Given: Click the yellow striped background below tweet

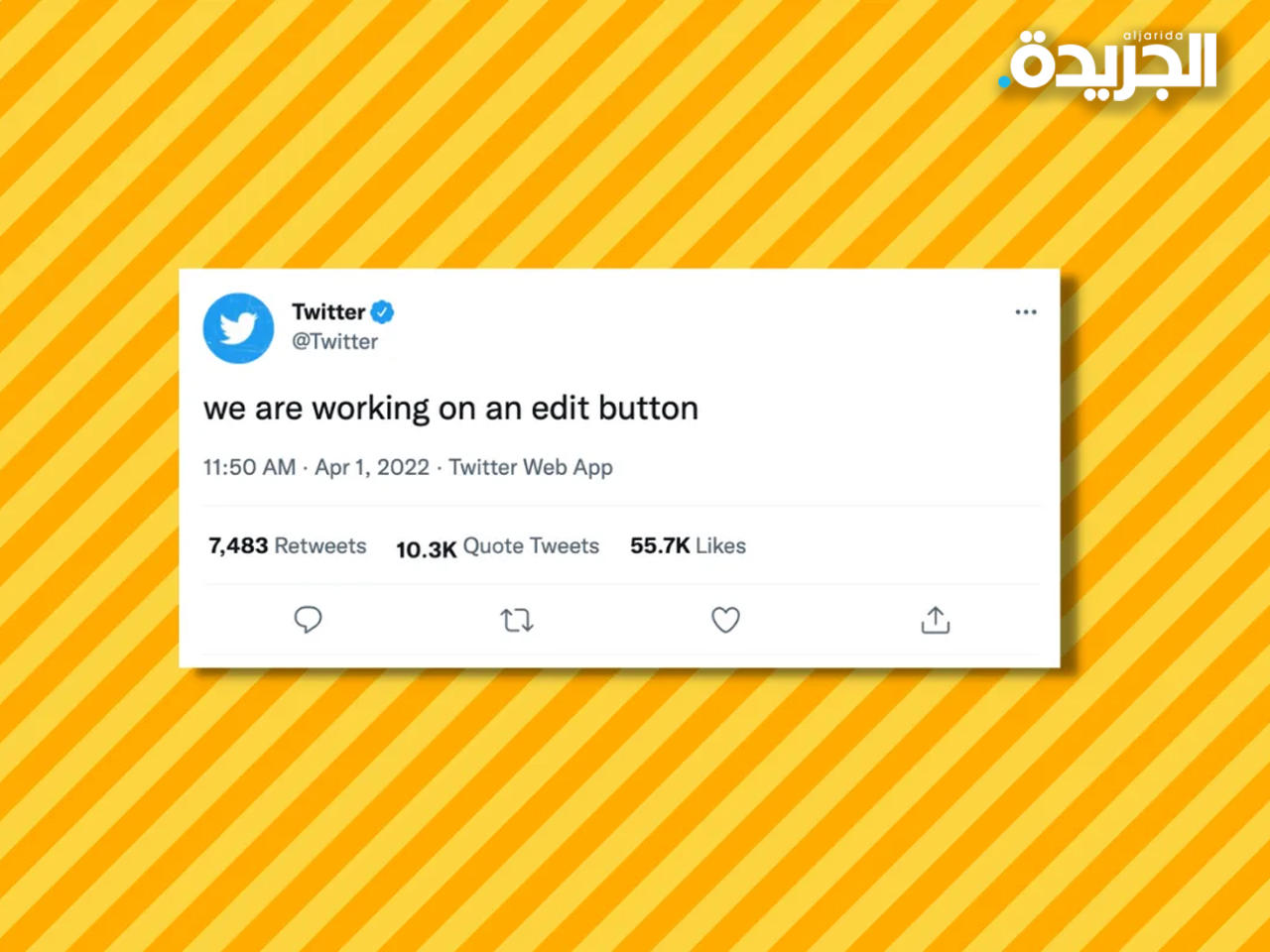Looking at the screenshot, I should point(635,813).
